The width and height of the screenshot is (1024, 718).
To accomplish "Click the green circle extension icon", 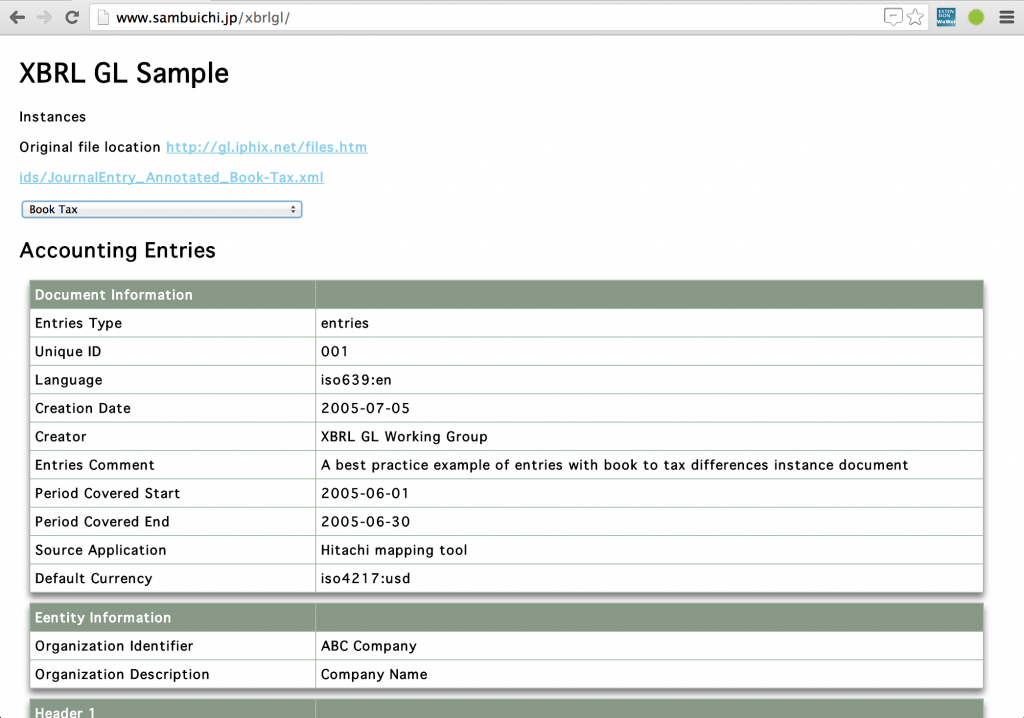I will click(x=976, y=17).
